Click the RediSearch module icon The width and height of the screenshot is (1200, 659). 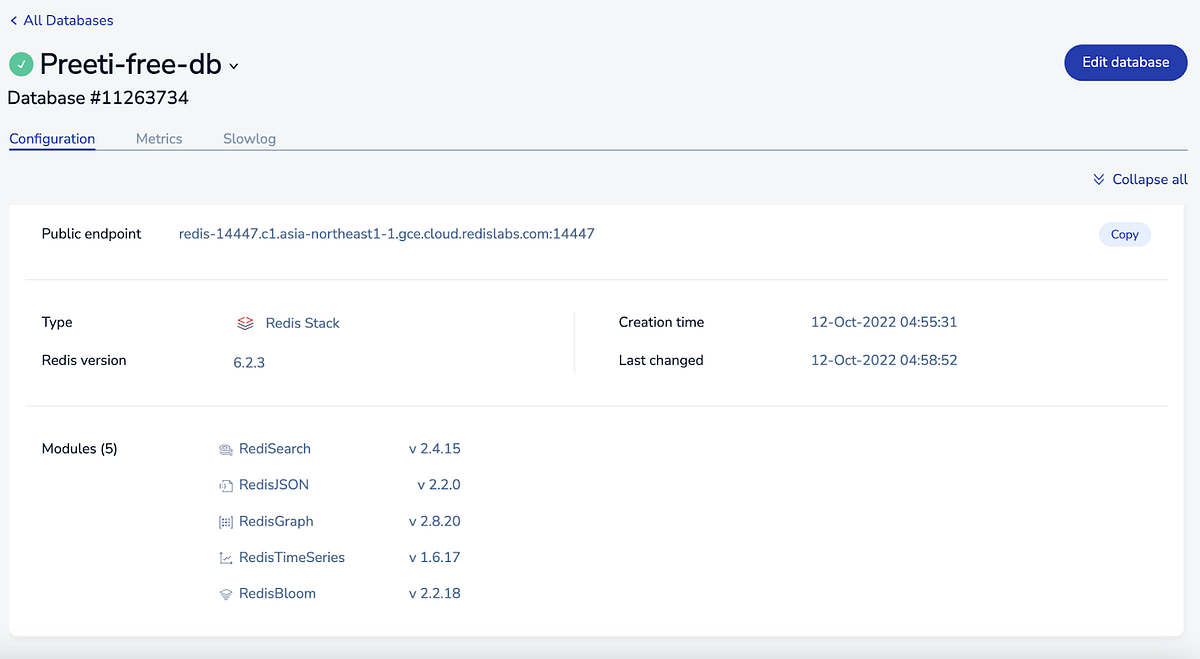225,449
